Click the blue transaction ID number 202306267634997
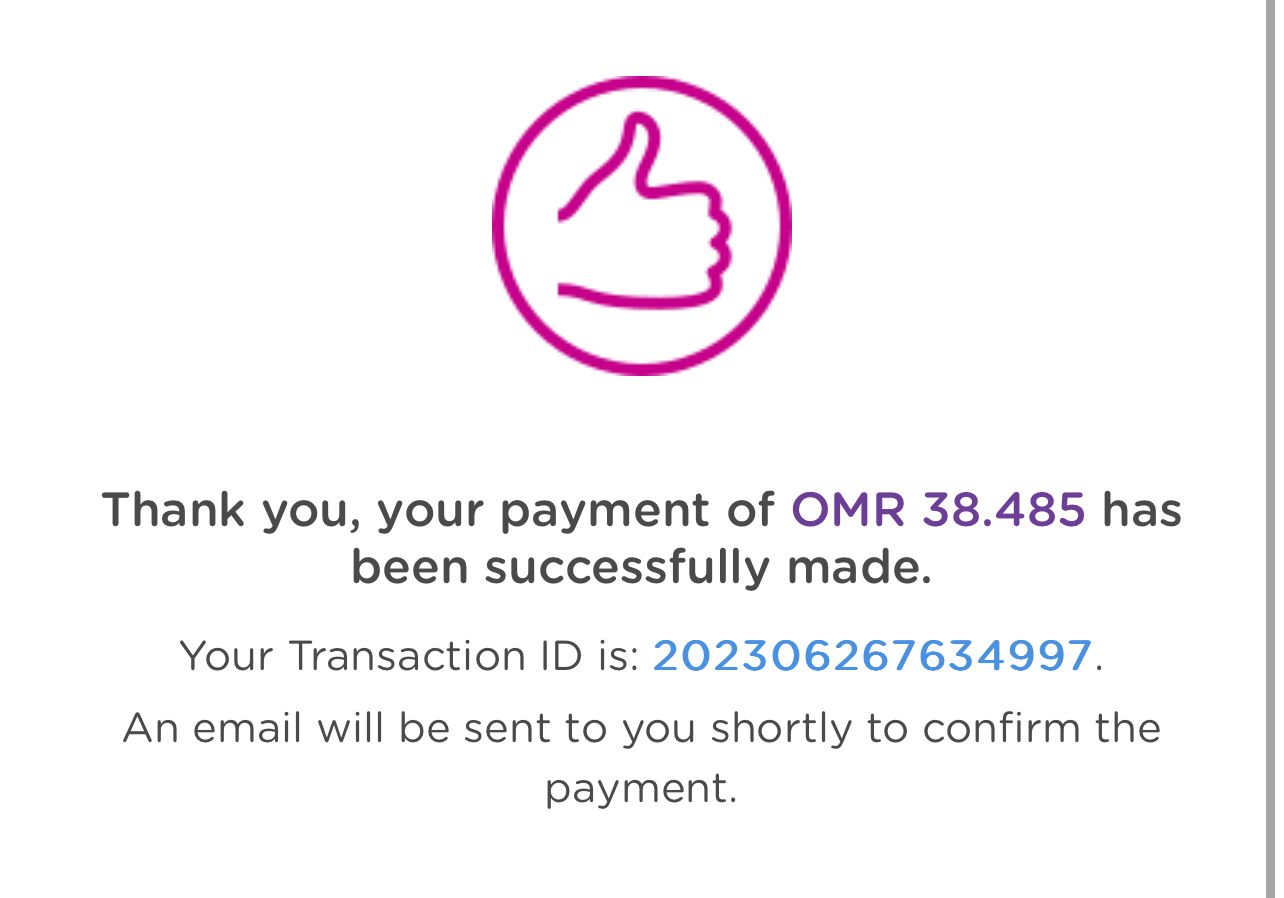This screenshot has height=898, width=1284. (871, 656)
